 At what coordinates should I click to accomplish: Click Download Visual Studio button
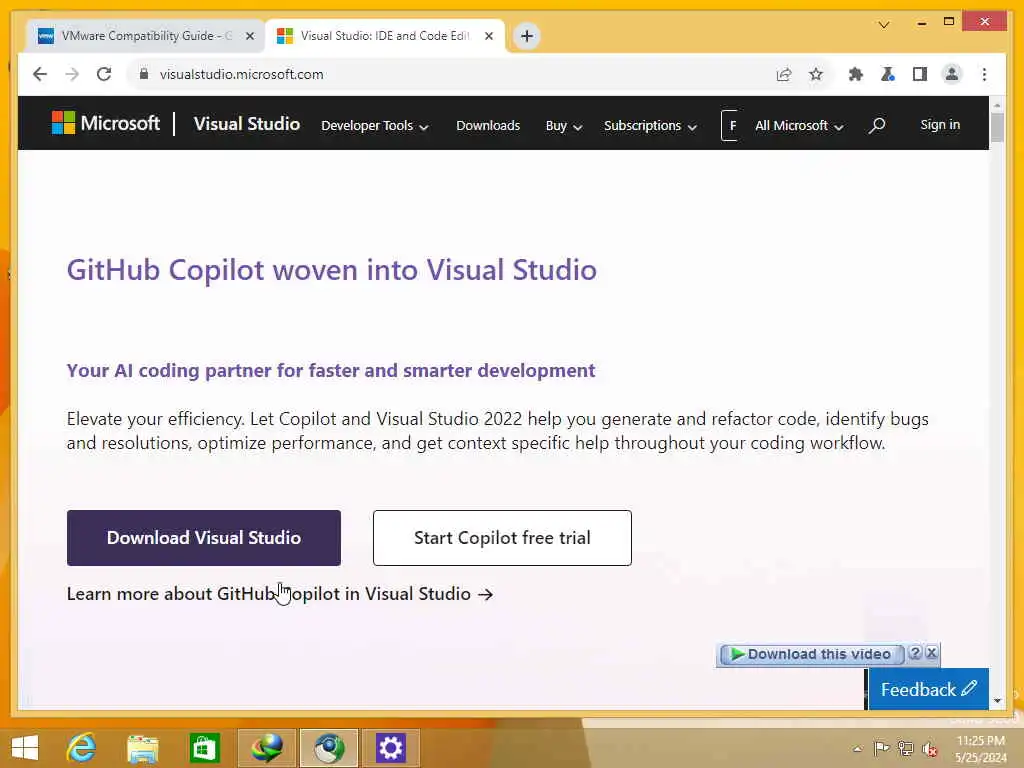(x=204, y=537)
